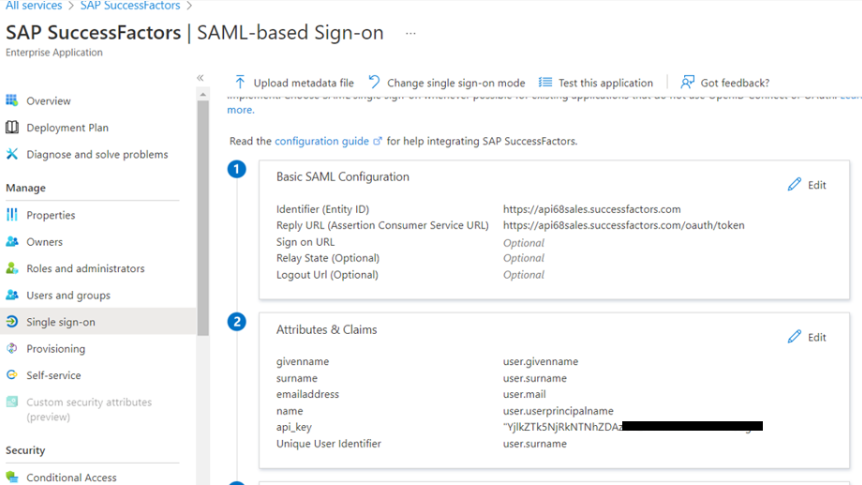Click the Properties bars icon
This screenshot has height=485, width=862.
click(12, 214)
